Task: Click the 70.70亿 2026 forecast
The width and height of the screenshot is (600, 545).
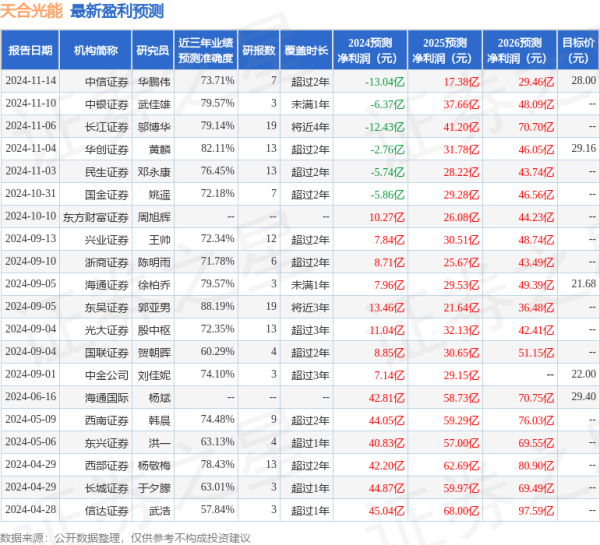Action: pos(536,127)
